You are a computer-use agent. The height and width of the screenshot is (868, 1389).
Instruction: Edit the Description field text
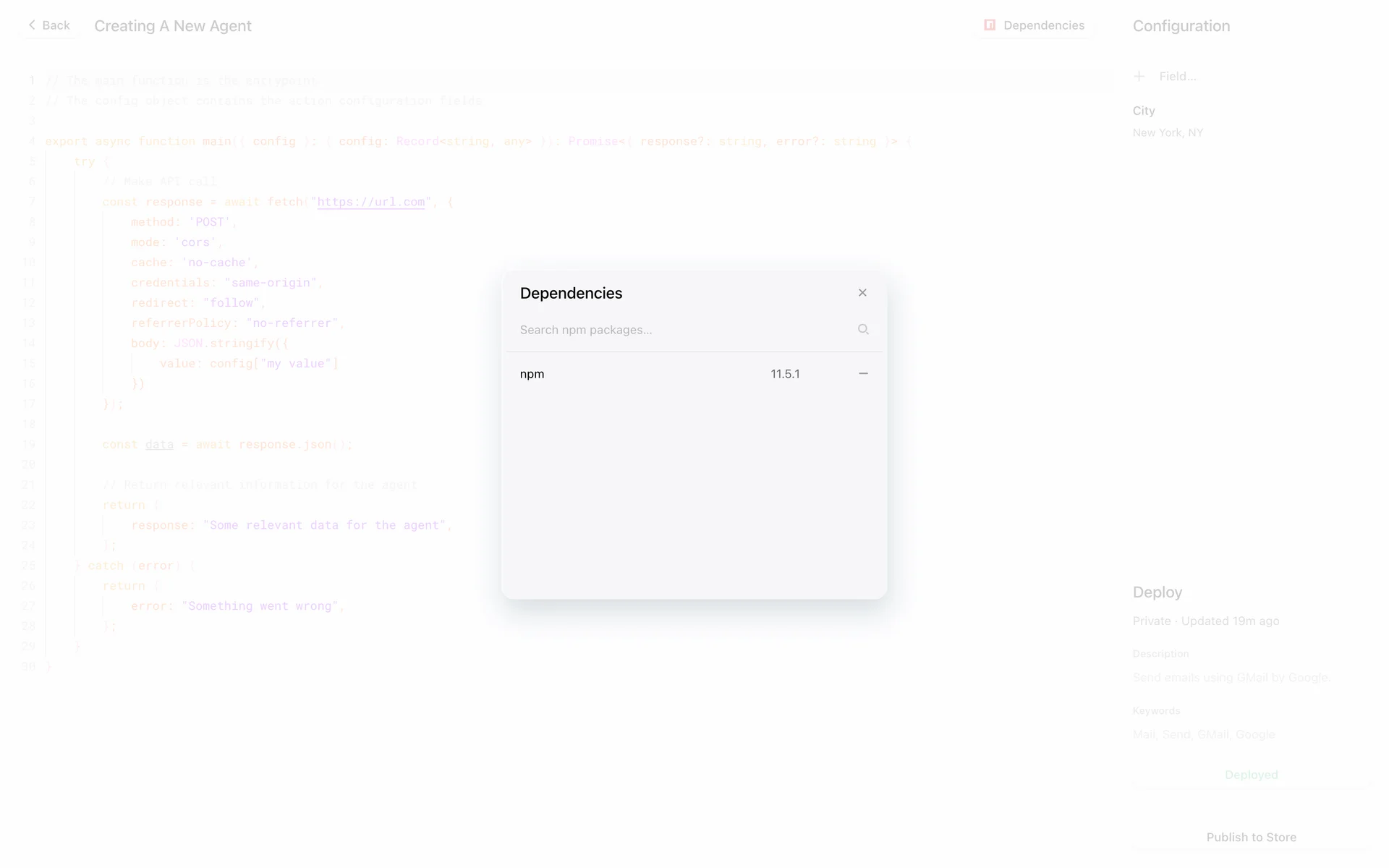pyautogui.click(x=1231, y=677)
